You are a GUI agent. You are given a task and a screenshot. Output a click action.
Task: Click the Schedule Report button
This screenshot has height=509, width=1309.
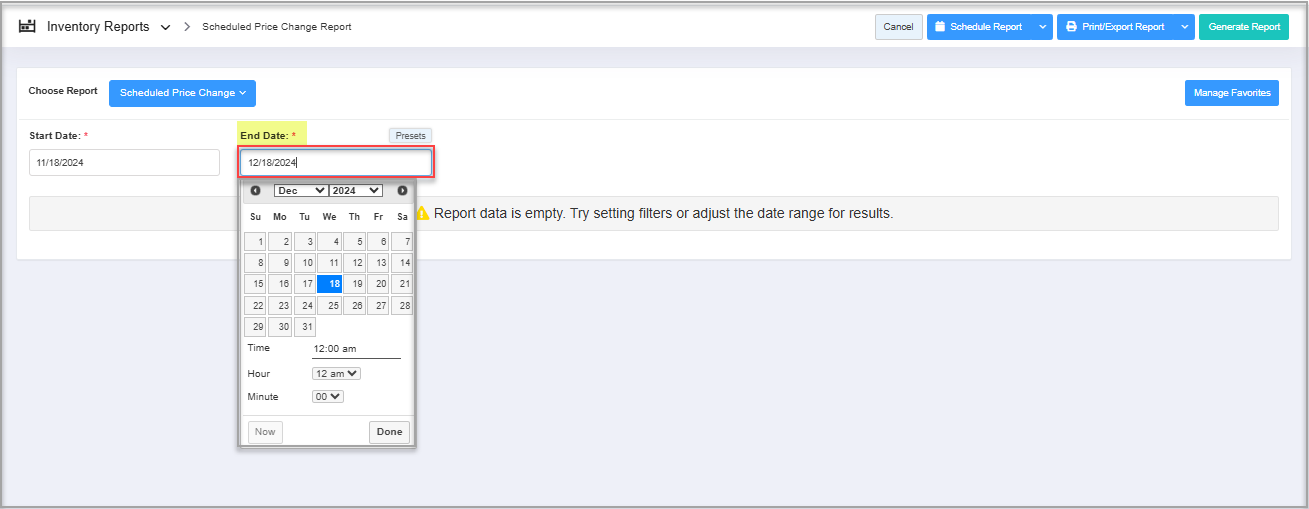[978, 27]
